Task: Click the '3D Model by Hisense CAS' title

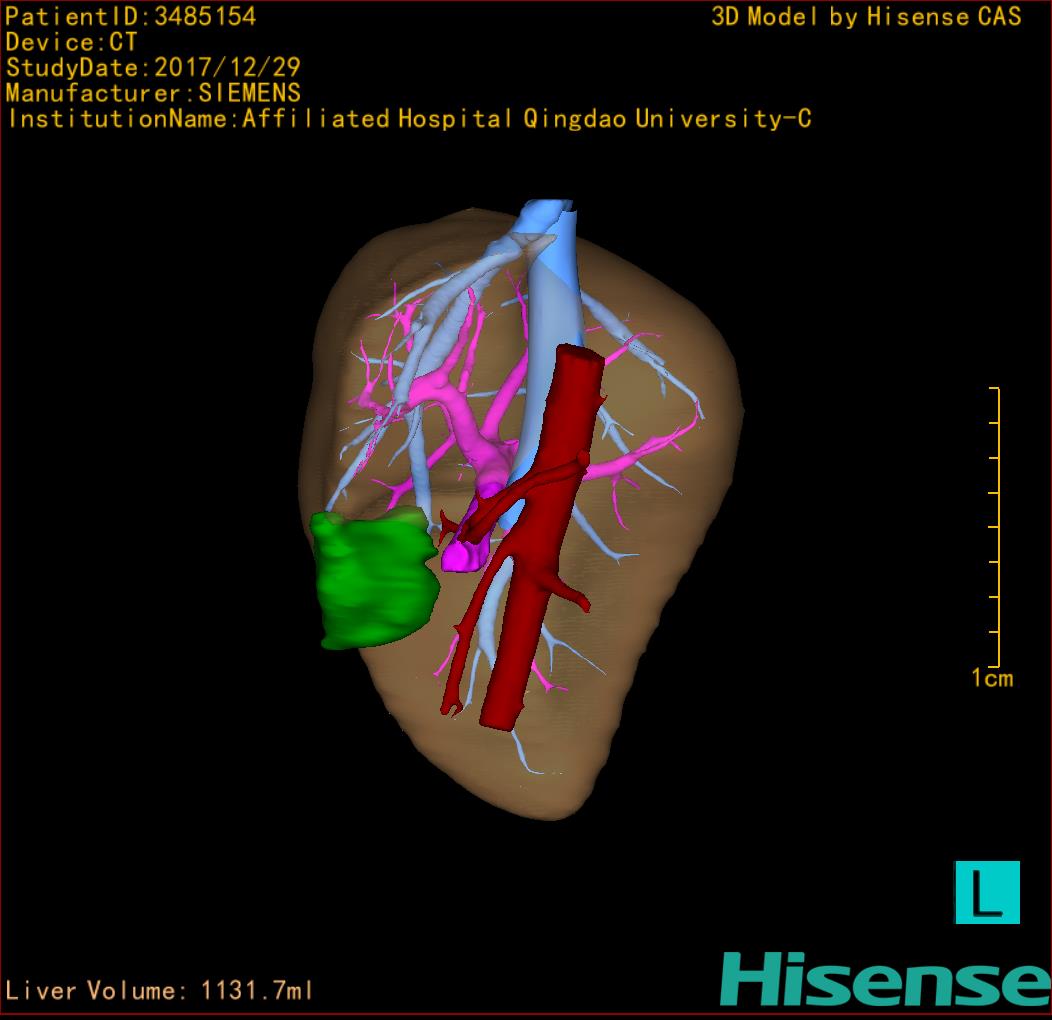Action: [x=866, y=17]
